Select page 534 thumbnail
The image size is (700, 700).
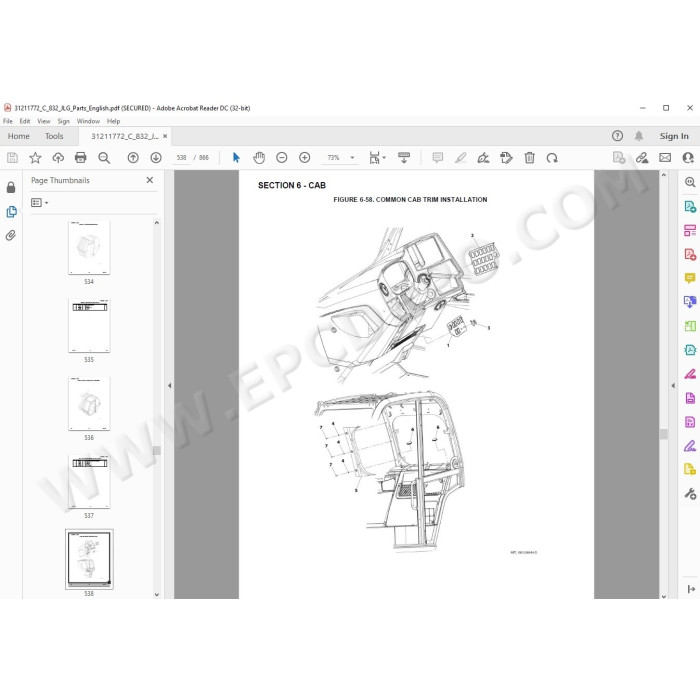tap(89, 247)
